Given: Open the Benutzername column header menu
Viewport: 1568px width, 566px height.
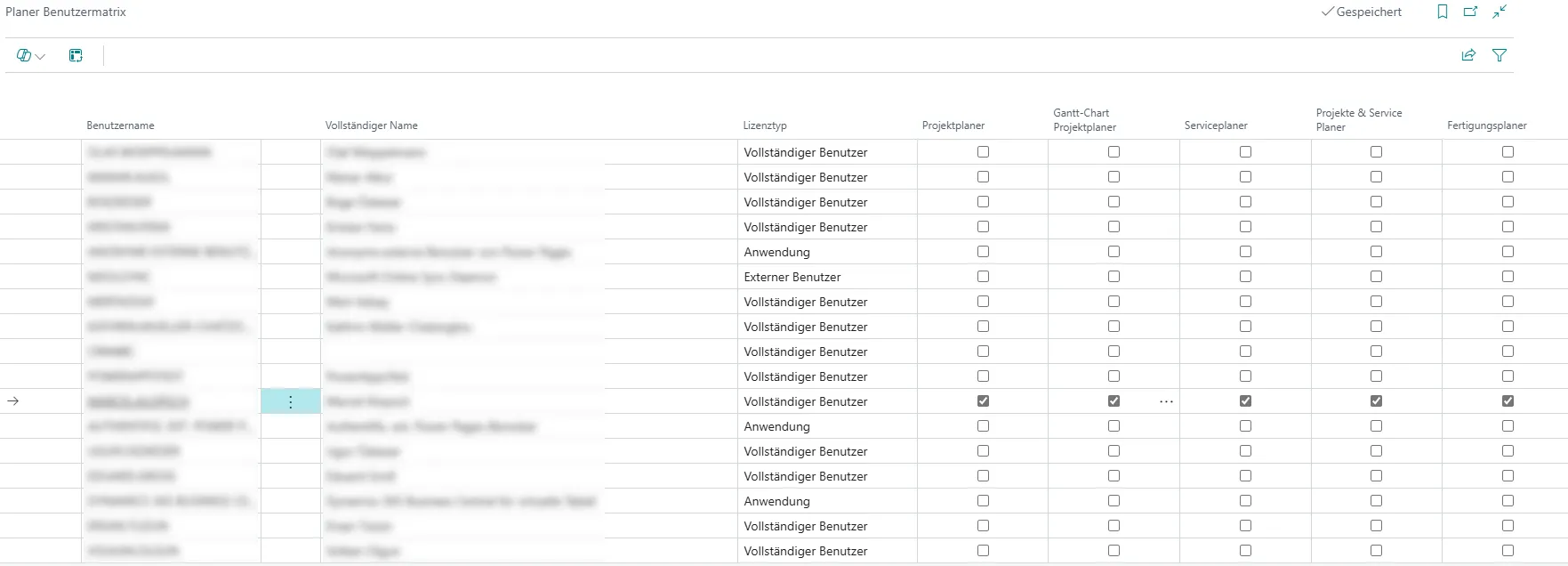Looking at the screenshot, I should 120,125.
